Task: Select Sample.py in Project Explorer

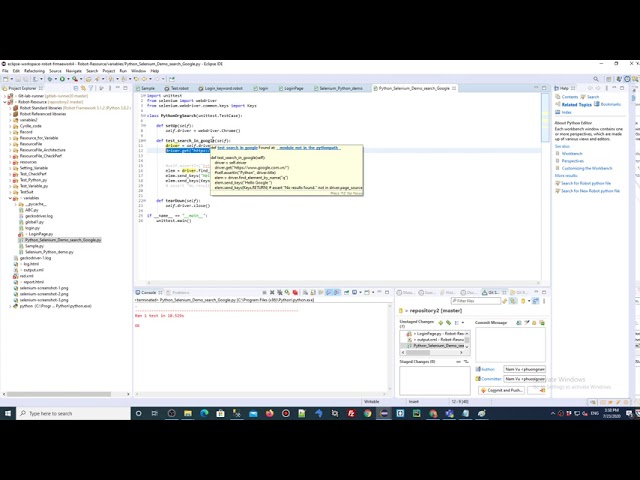Action: coord(34,246)
